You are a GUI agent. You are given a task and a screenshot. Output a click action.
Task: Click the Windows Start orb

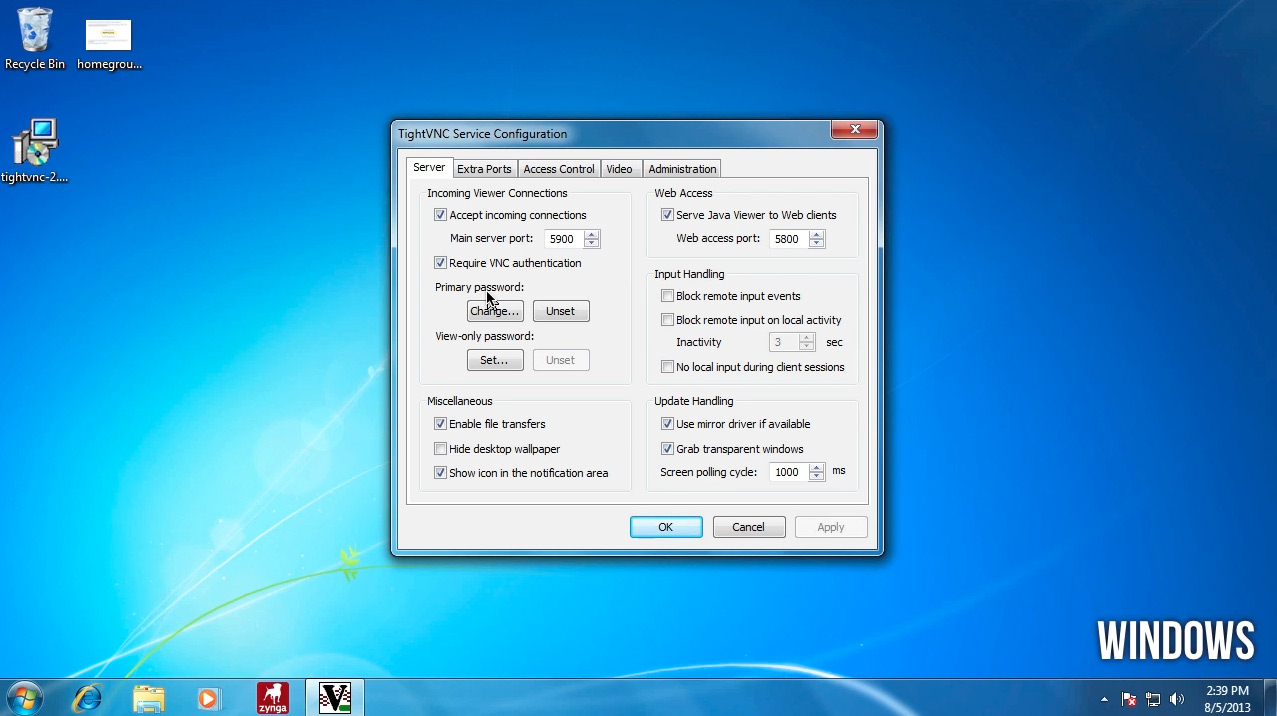(x=22, y=697)
